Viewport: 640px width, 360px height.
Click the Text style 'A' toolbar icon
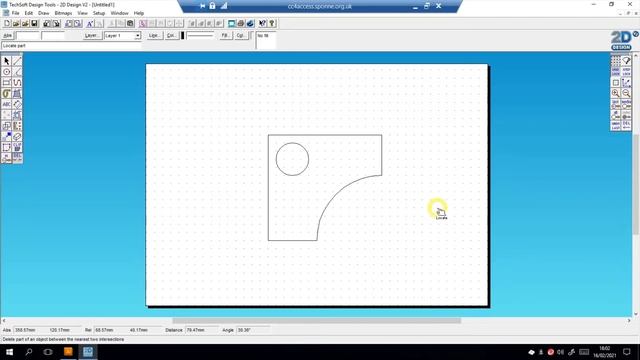point(90,24)
